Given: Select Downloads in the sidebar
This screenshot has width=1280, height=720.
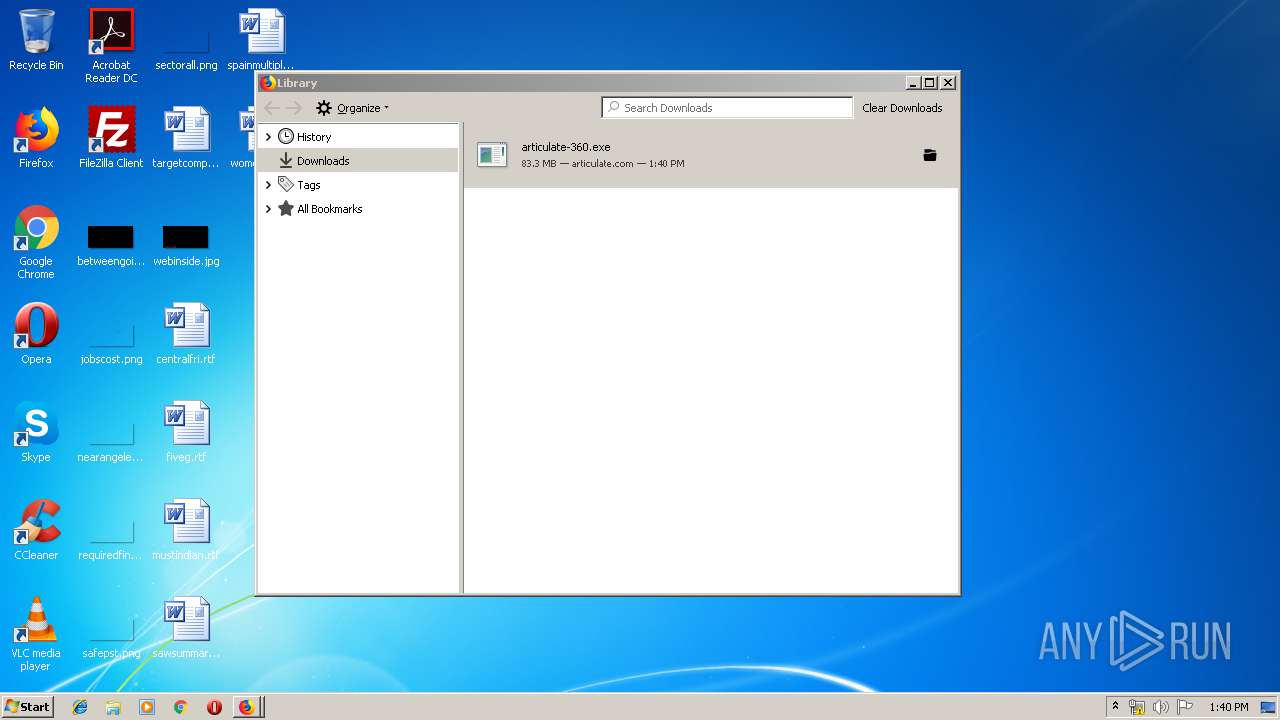Looking at the screenshot, I should [x=323, y=161].
